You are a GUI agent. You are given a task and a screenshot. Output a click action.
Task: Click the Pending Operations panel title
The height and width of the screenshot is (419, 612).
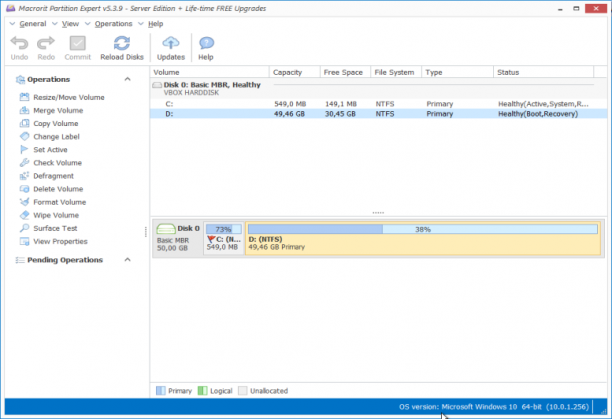click(65, 260)
